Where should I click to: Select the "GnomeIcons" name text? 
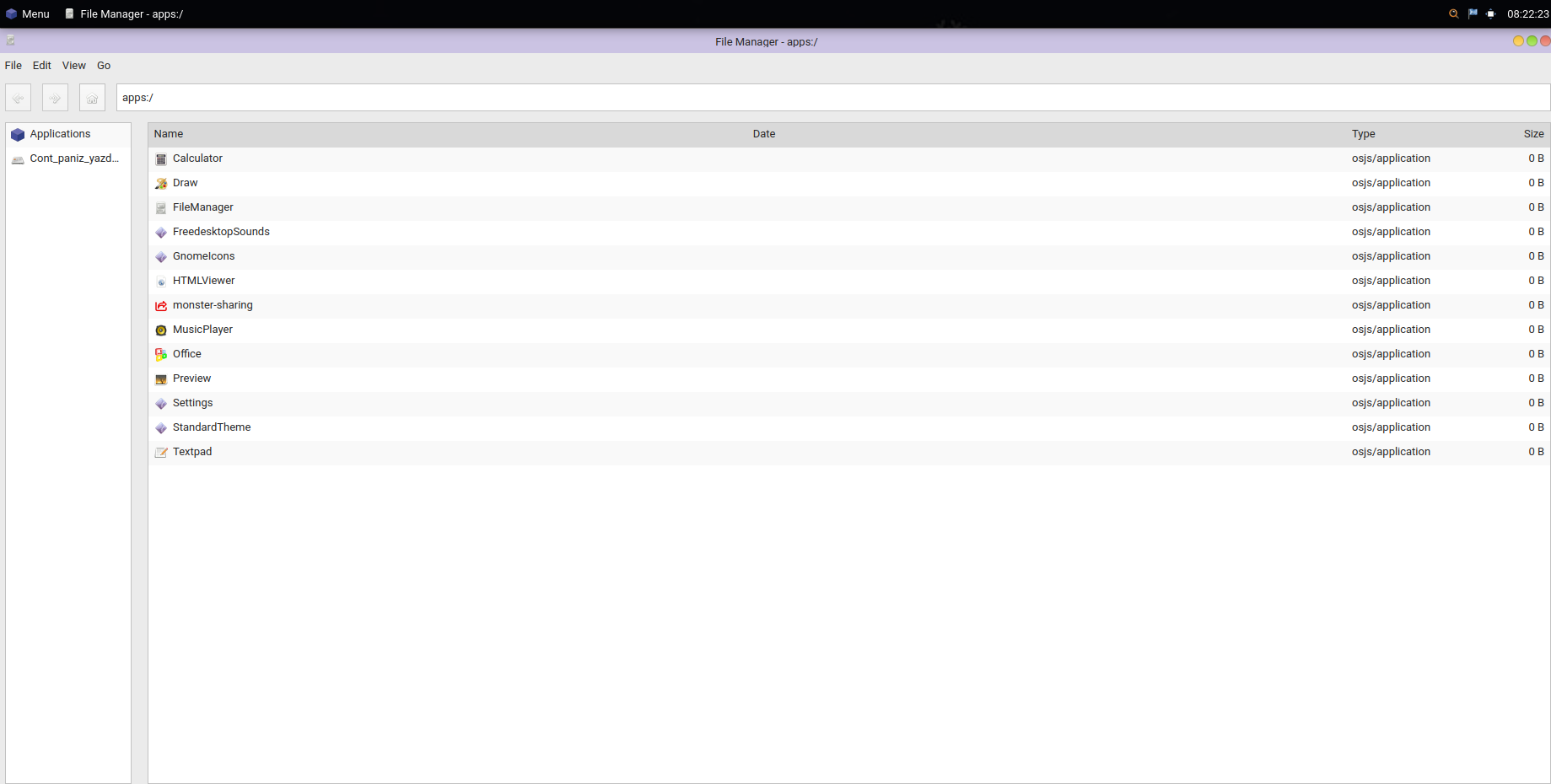point(204,256)
